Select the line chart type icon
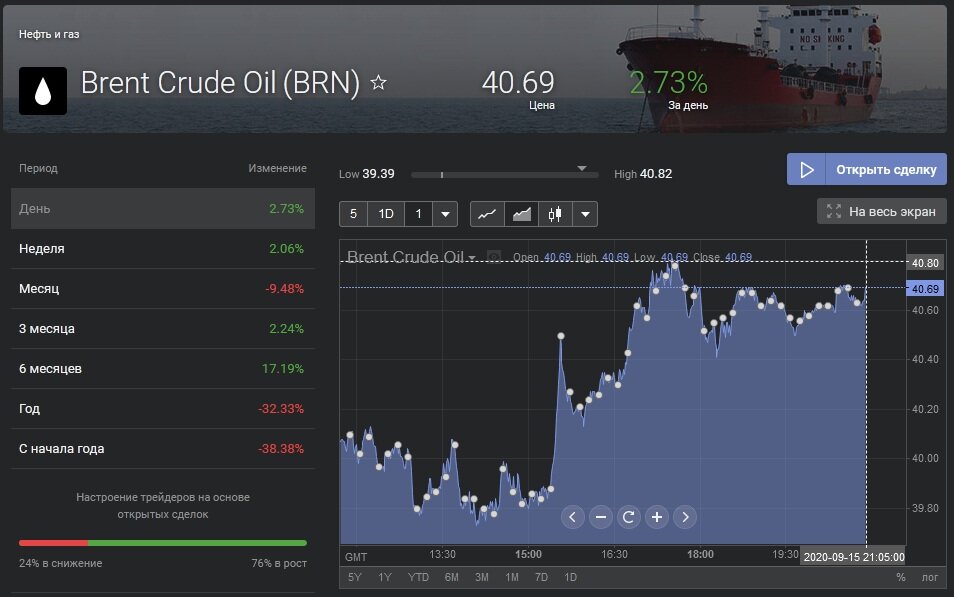 pyautogui.click(x=487, y=213)
